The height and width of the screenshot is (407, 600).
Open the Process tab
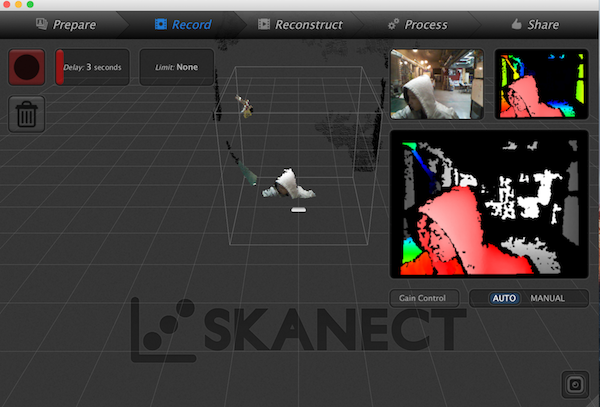click(417, 24)
